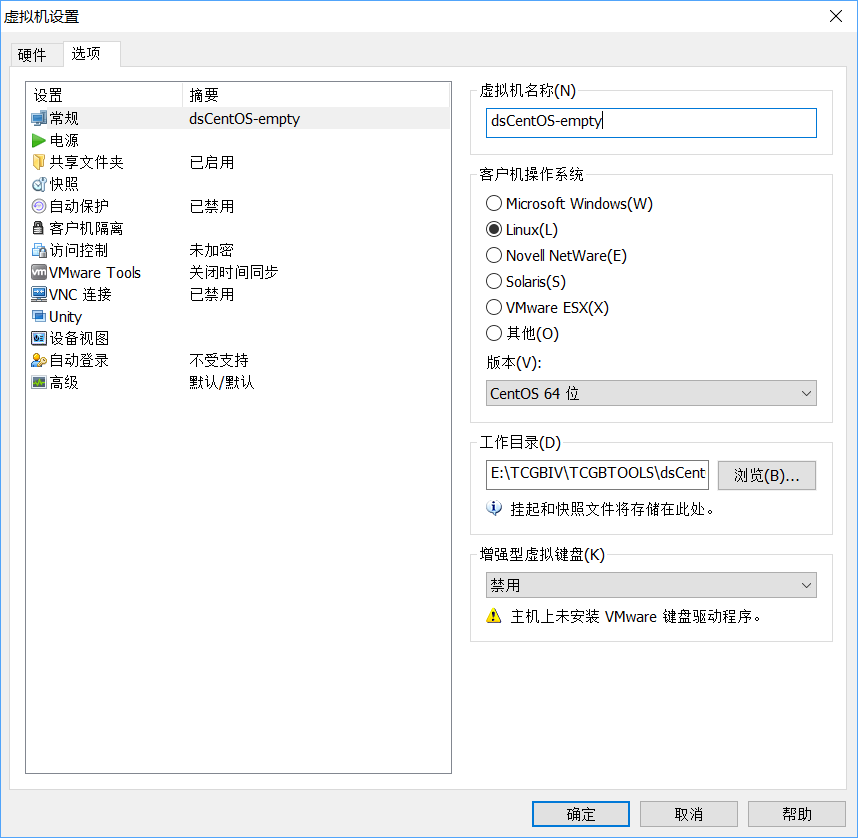Image resolution: width=858 pixels, height=838 pixels.
Task: Click the 摘要 column header
Action: click(x=316, y=95)
